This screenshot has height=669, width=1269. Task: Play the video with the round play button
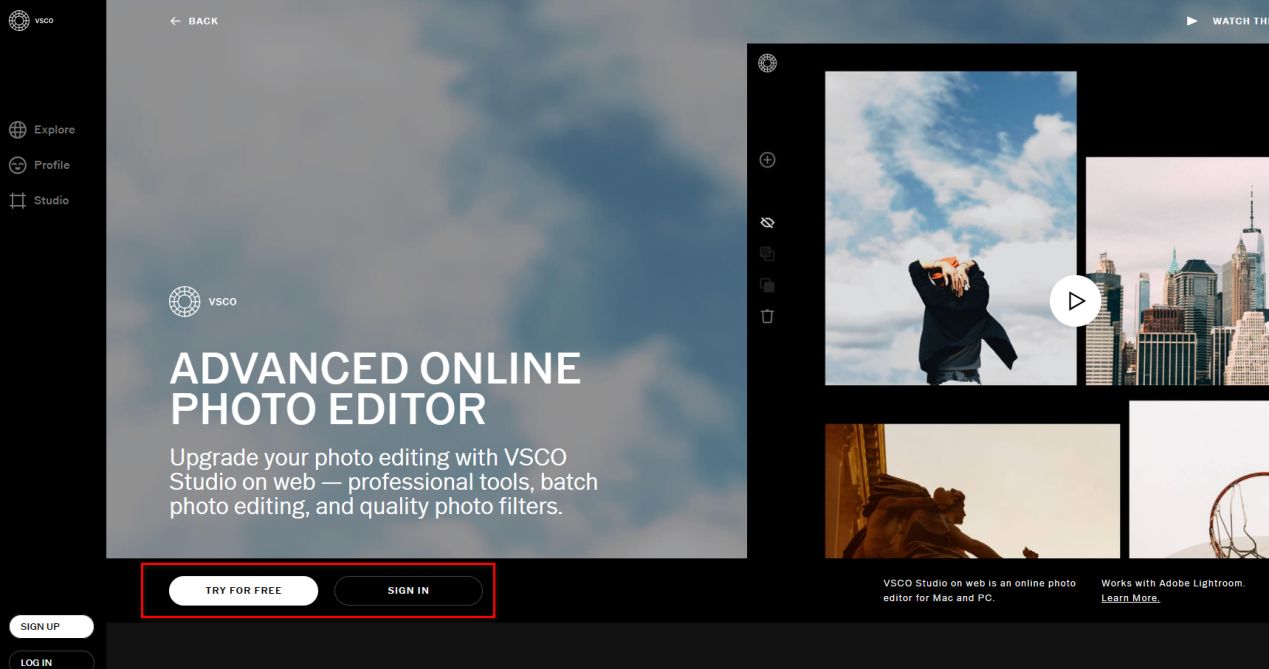point(1075,300)
